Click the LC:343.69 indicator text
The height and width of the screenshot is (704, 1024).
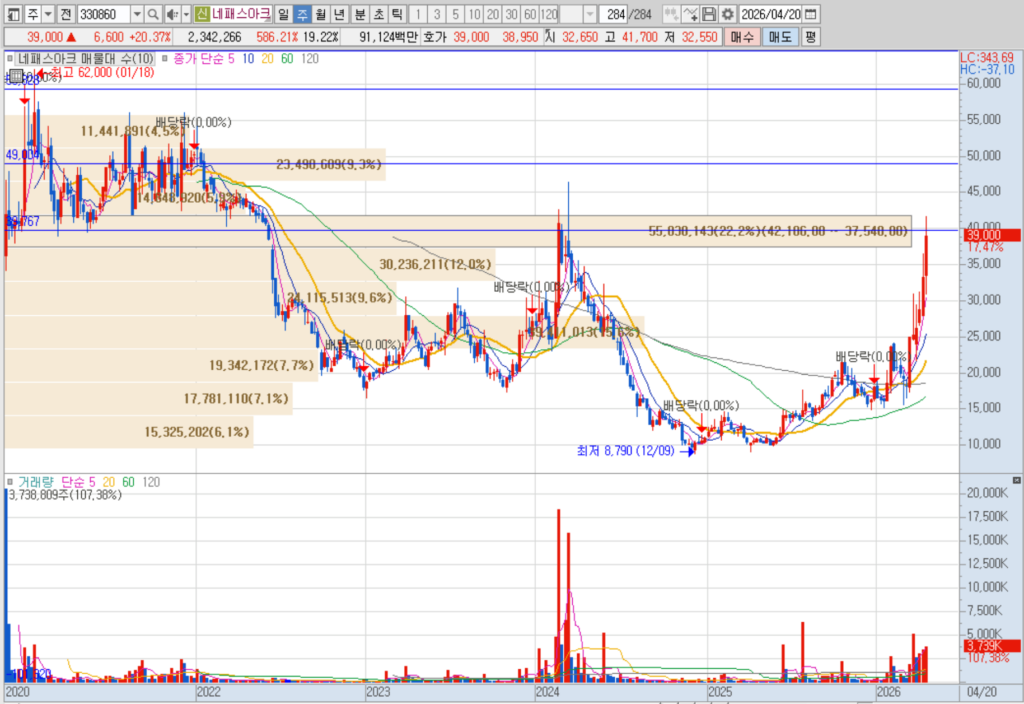pyautogui.click(x=987, y=58)
